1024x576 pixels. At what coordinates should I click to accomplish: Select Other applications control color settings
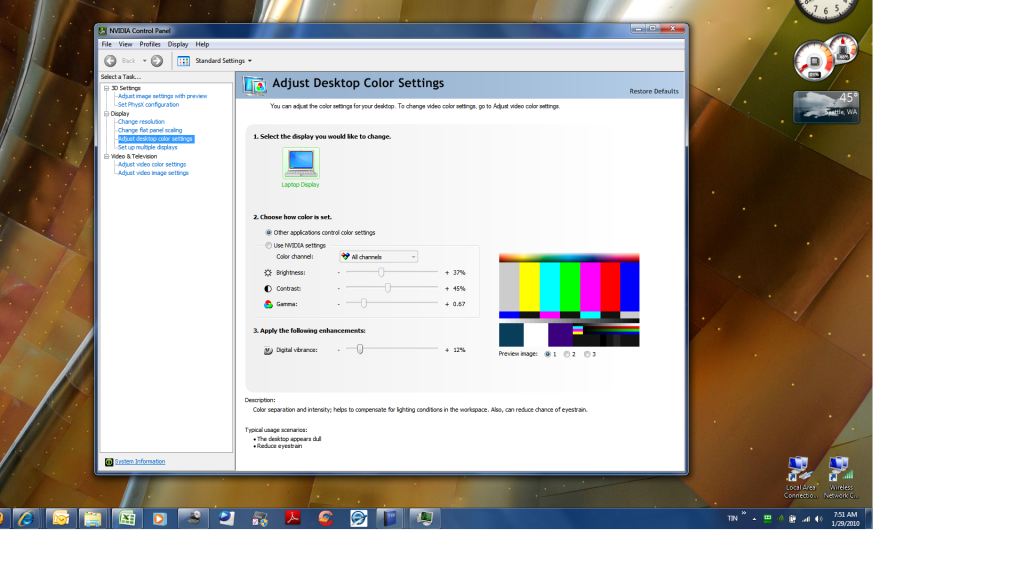point(268,232)
